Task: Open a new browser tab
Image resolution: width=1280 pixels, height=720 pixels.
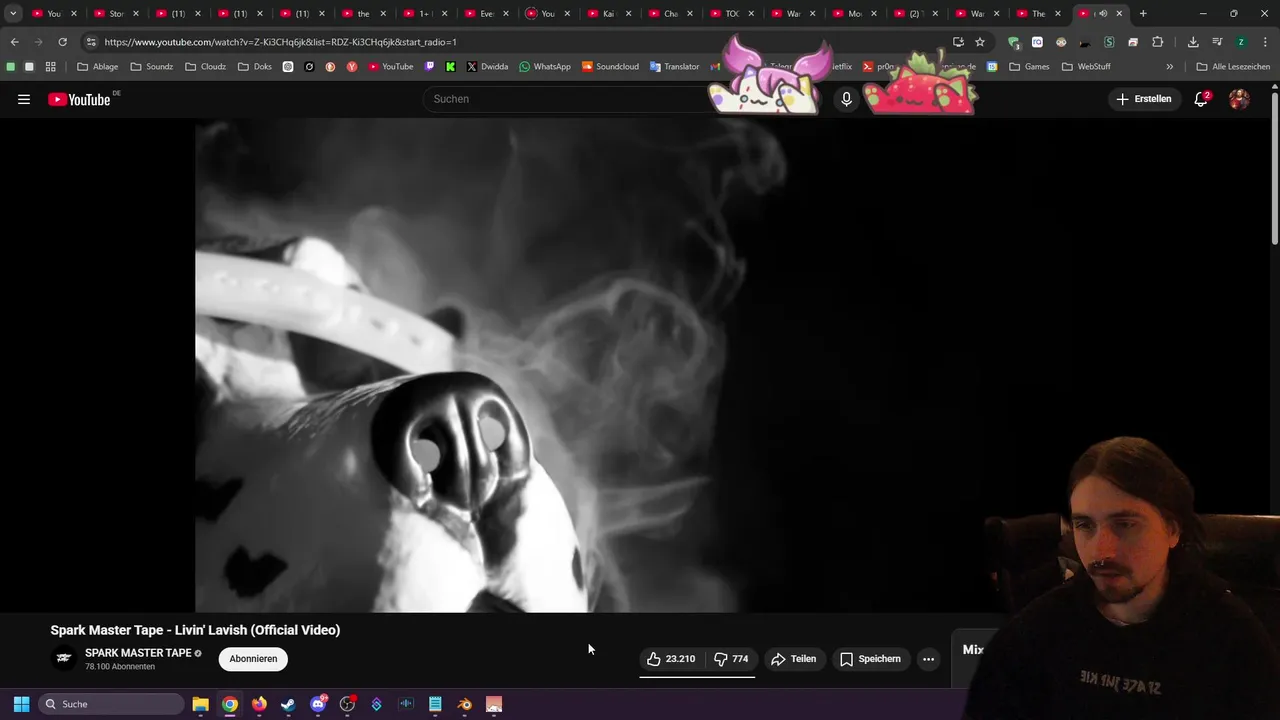Action: pyautogui.click(x=1143, y=14)
